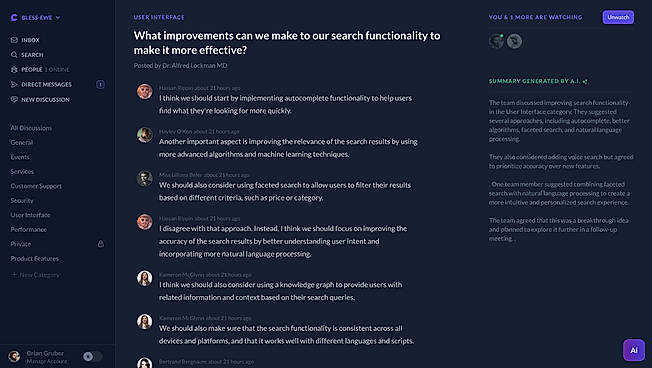Click the lock icon beside Private
The height and width of the screenshot is (368, 652).
point(101,244)
